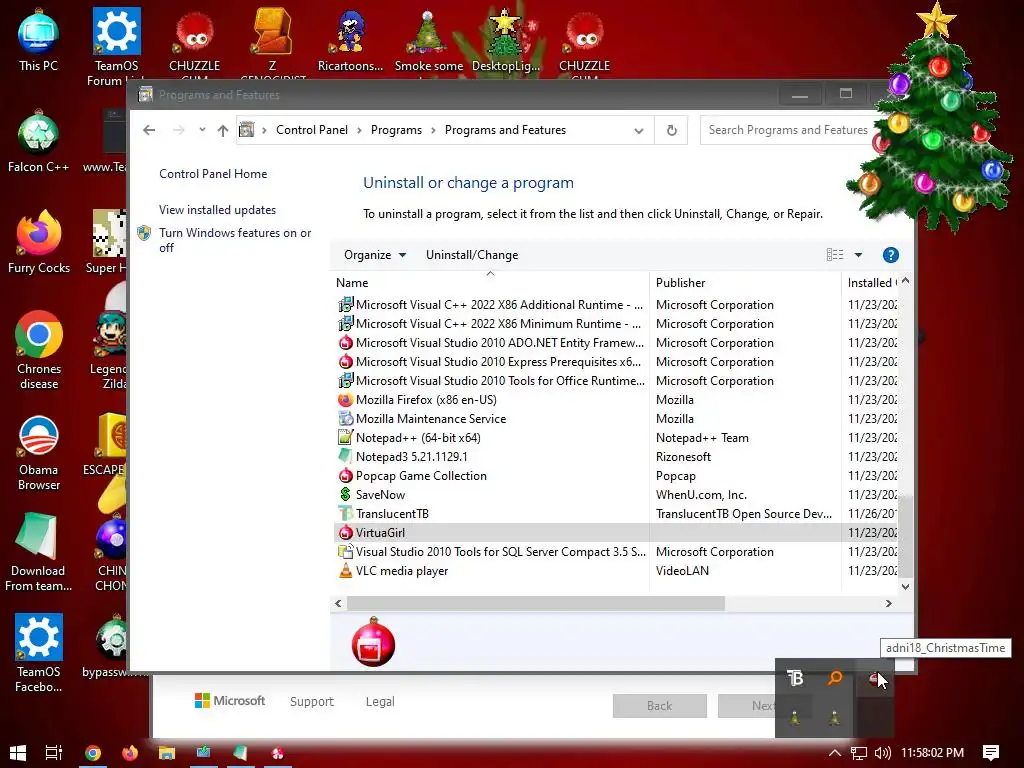Open File Explorer from the taskbar
This screenshot has height=768, width=1024.
tap(167, 753)
